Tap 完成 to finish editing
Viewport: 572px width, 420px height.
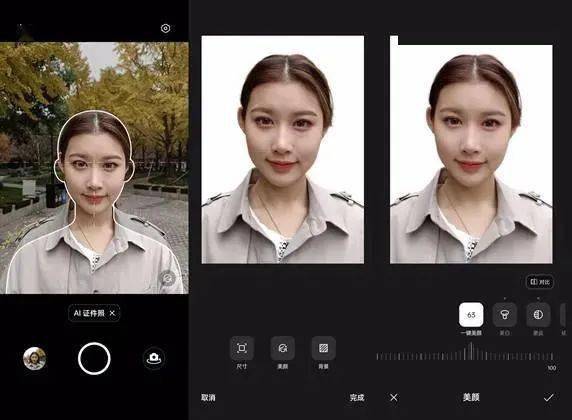[357, 397]
